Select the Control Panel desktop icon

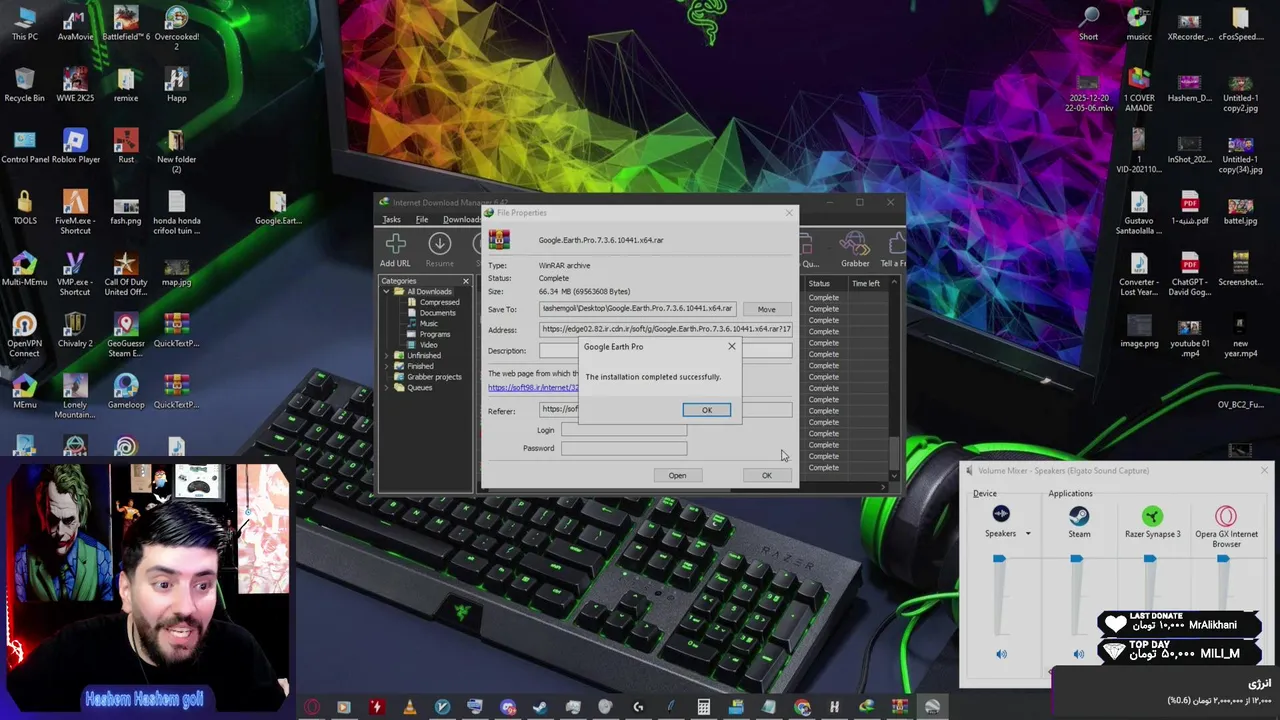(25, 147)
